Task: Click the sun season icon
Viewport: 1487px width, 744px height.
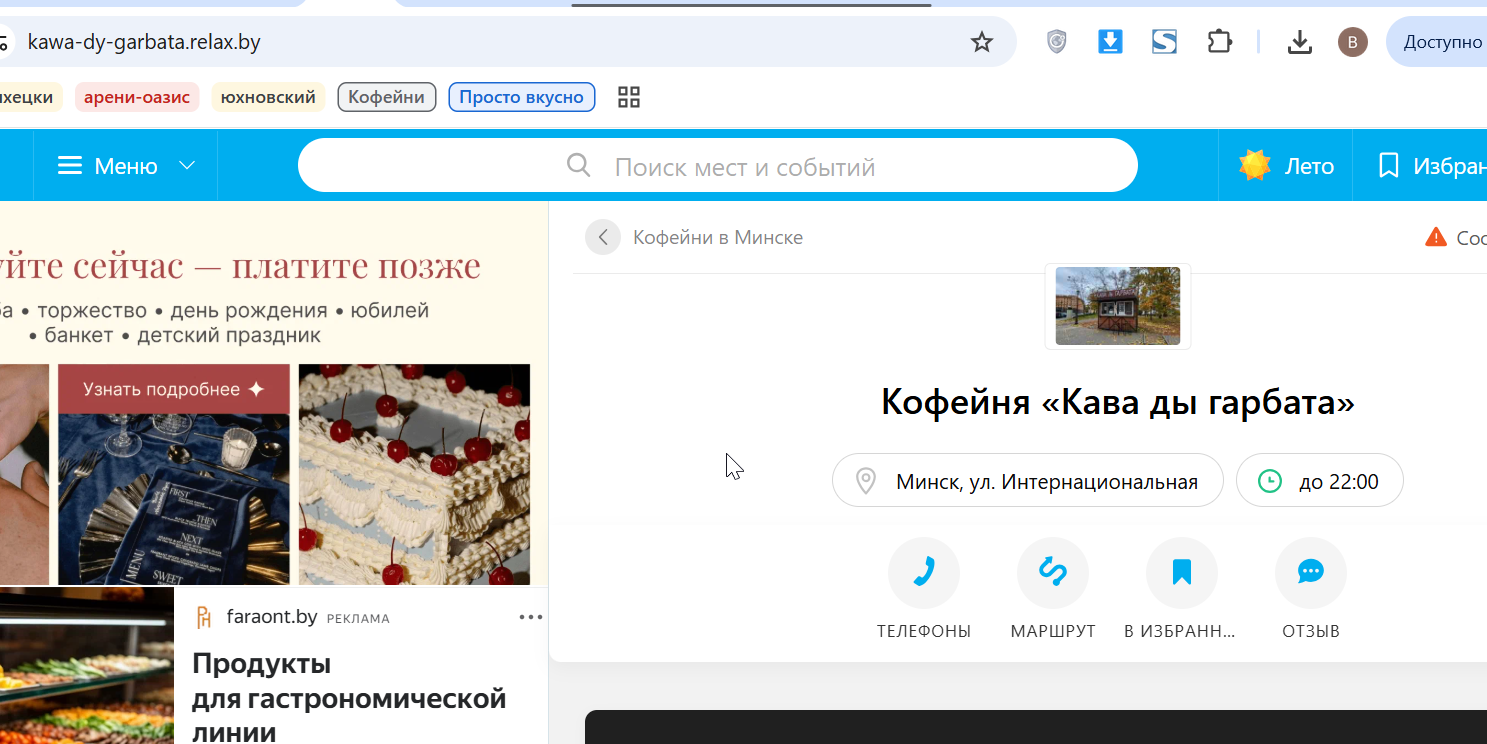Action: pyautogui.click(x=1254, y=165)
